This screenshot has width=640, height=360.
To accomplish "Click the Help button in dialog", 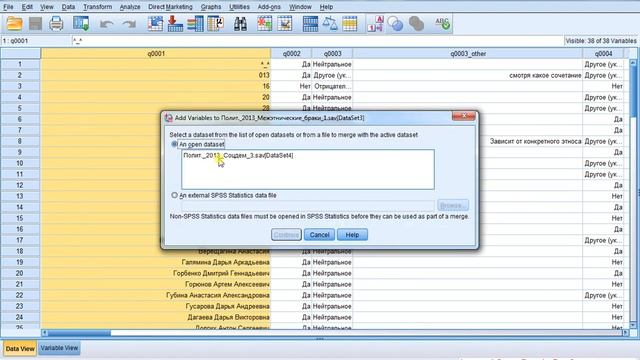I will [x=352, y=235].
